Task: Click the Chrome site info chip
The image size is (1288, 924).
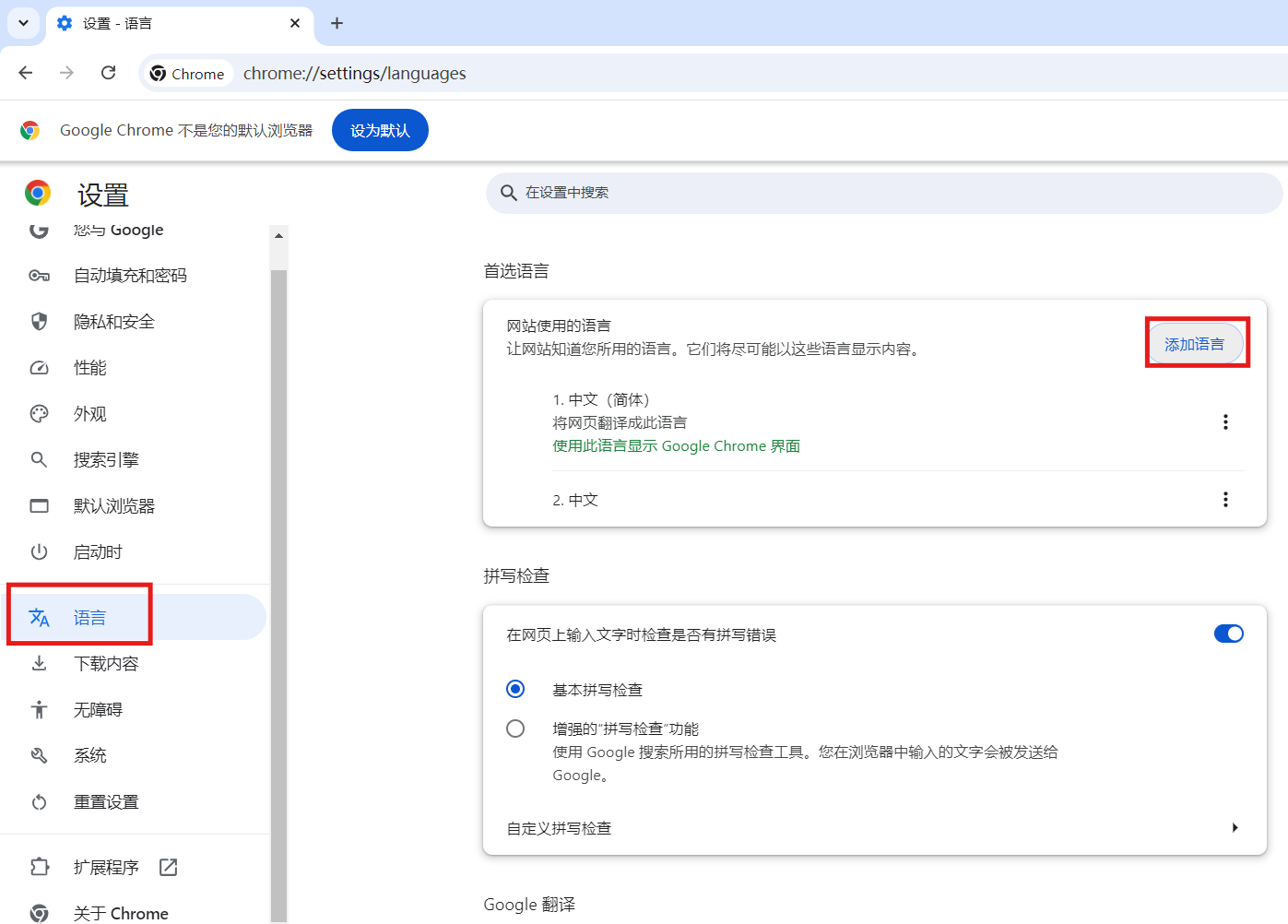Action: [x=187, y=74]
